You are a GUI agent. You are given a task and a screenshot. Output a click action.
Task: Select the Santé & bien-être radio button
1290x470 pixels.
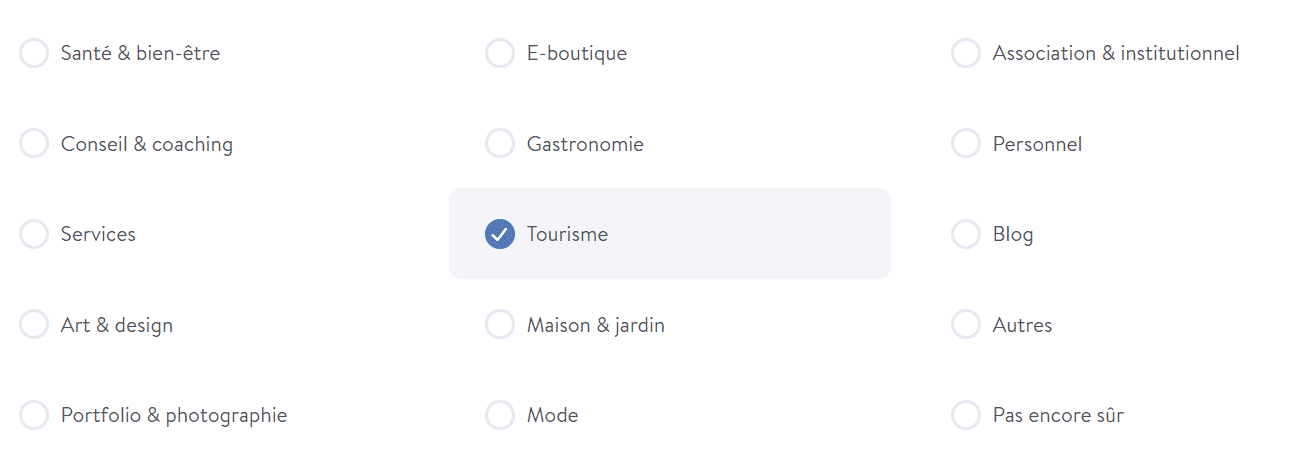tap(34, 53)
